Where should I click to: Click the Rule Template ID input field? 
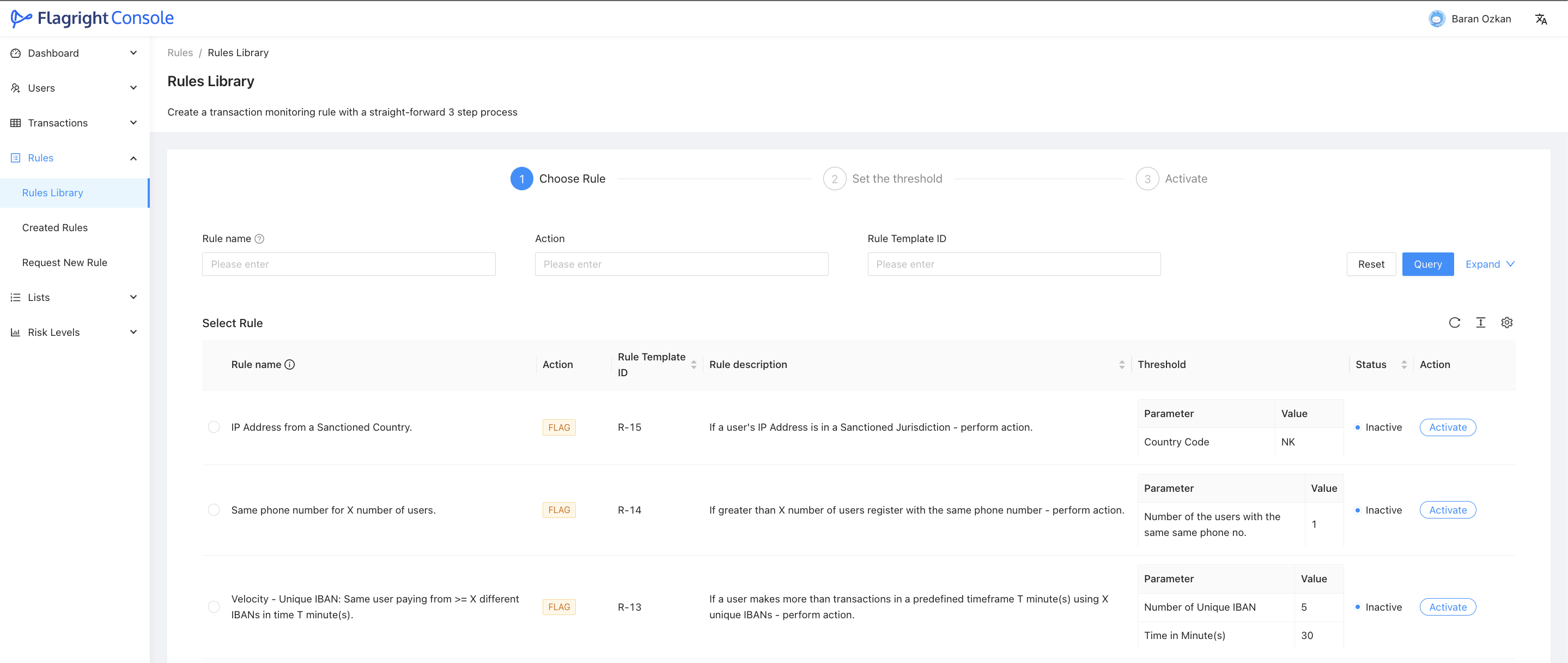pyautogui.click(x=1013, y=264)
